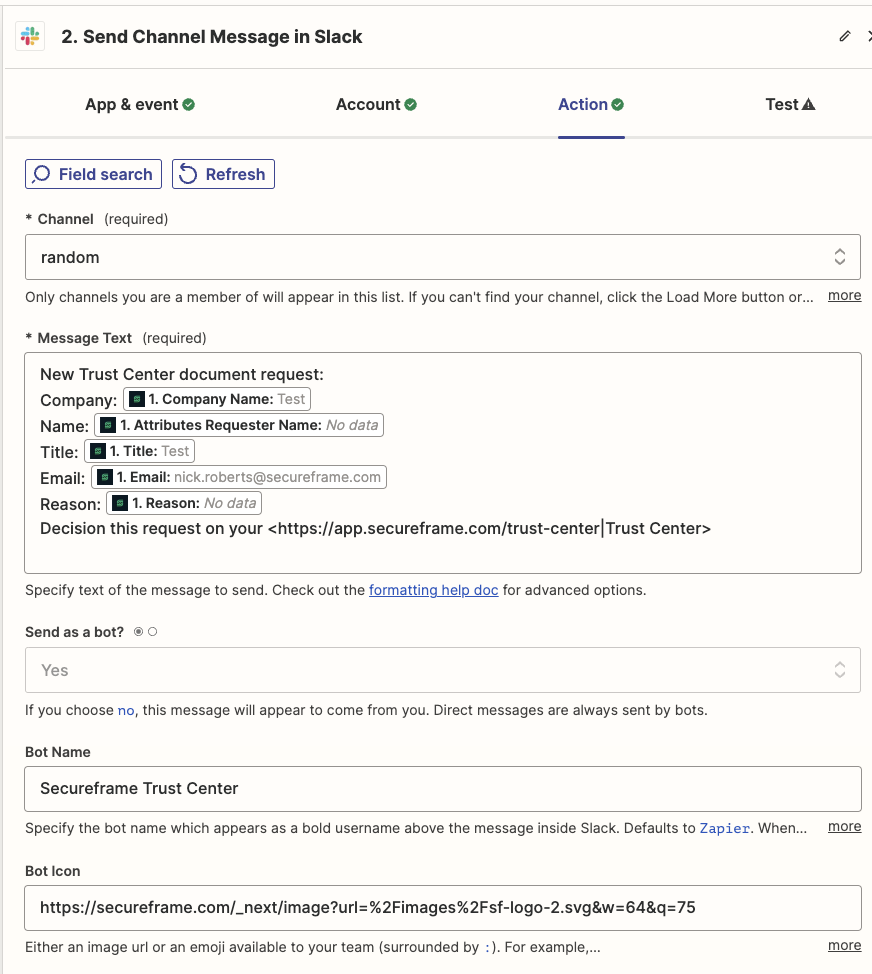Viewport: 872px width, 974px height.
Task: Click the green checkmark beside App & event
Action: point(189,104)
